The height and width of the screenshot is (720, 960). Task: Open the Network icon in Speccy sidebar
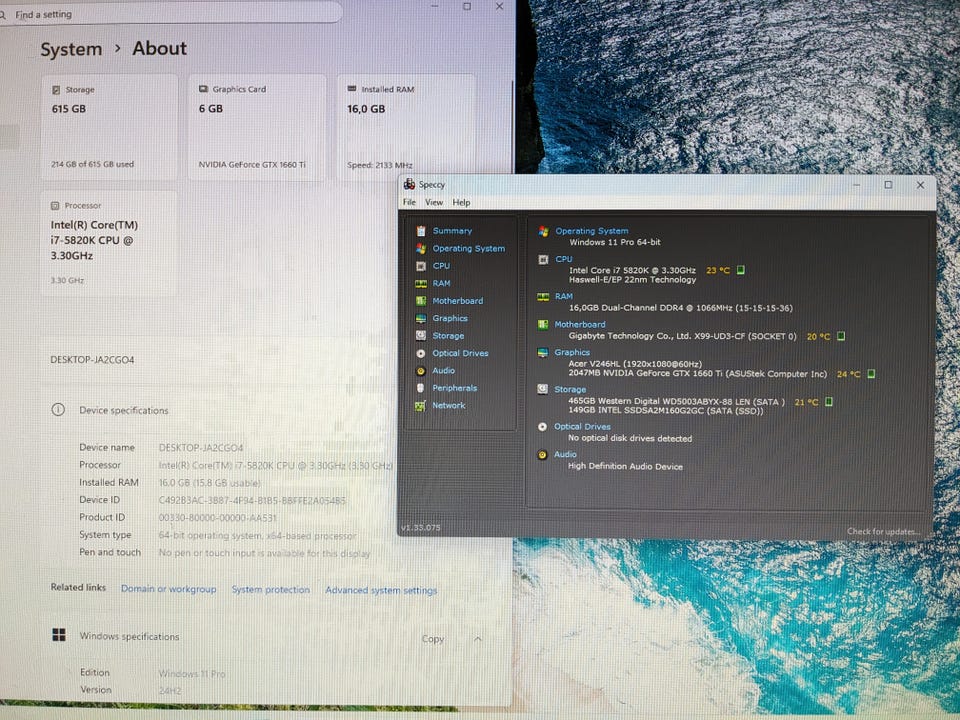click(421, 405)
